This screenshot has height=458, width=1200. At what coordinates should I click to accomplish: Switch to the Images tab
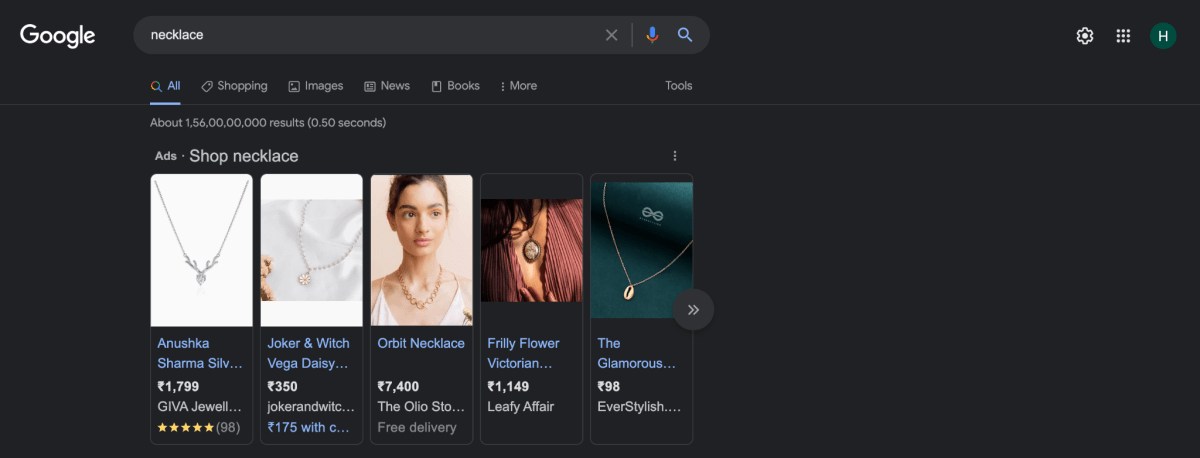coord(316,86)
